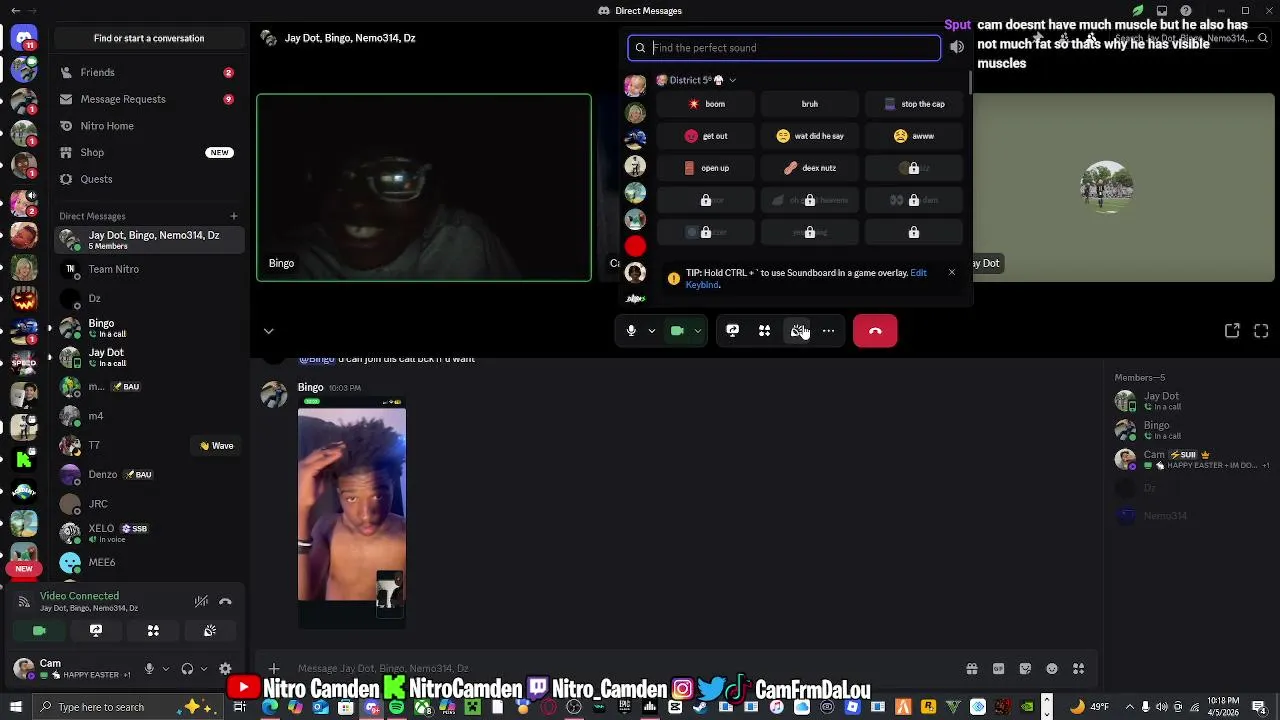
Task: Collapse the call area chevron
Action: [268, 331]
